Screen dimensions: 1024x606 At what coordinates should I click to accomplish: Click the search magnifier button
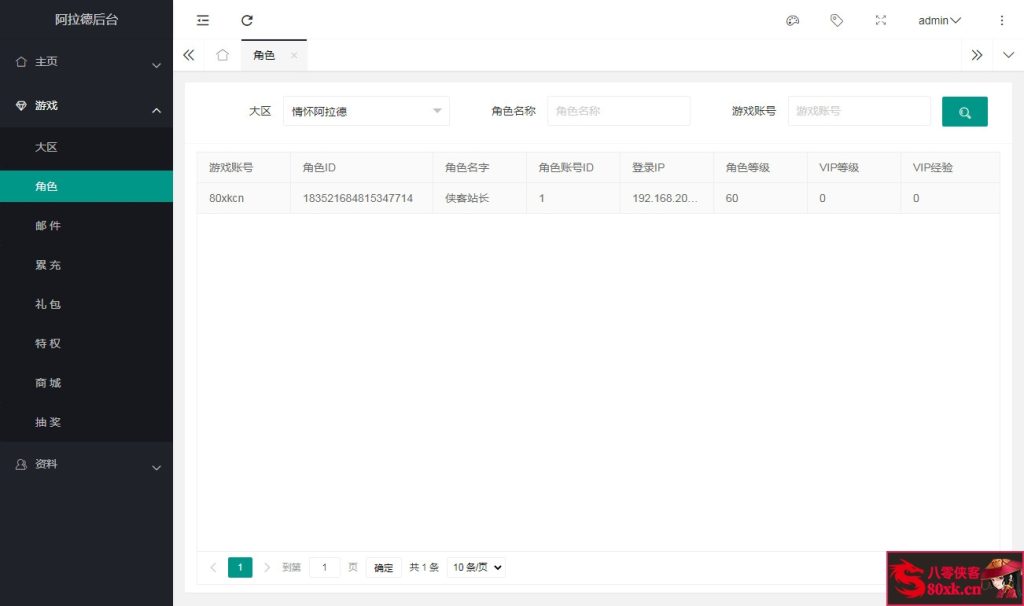tap(964, 111)
